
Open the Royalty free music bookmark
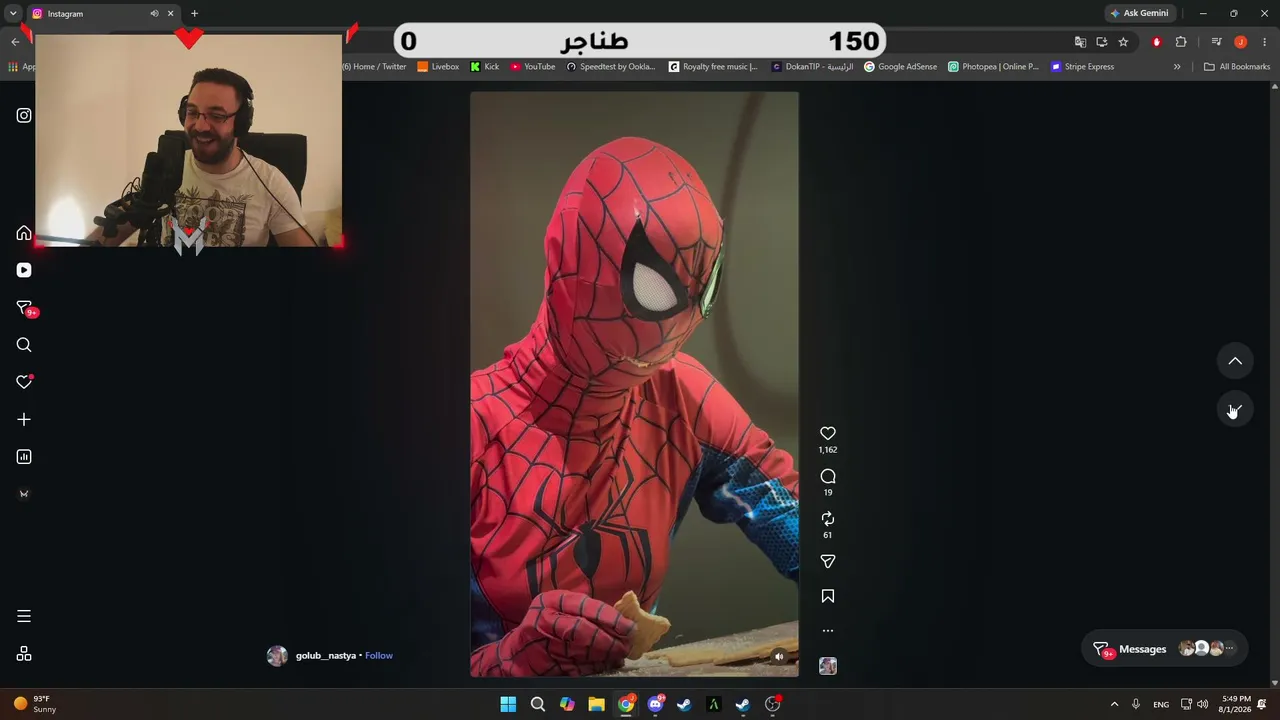713,67
